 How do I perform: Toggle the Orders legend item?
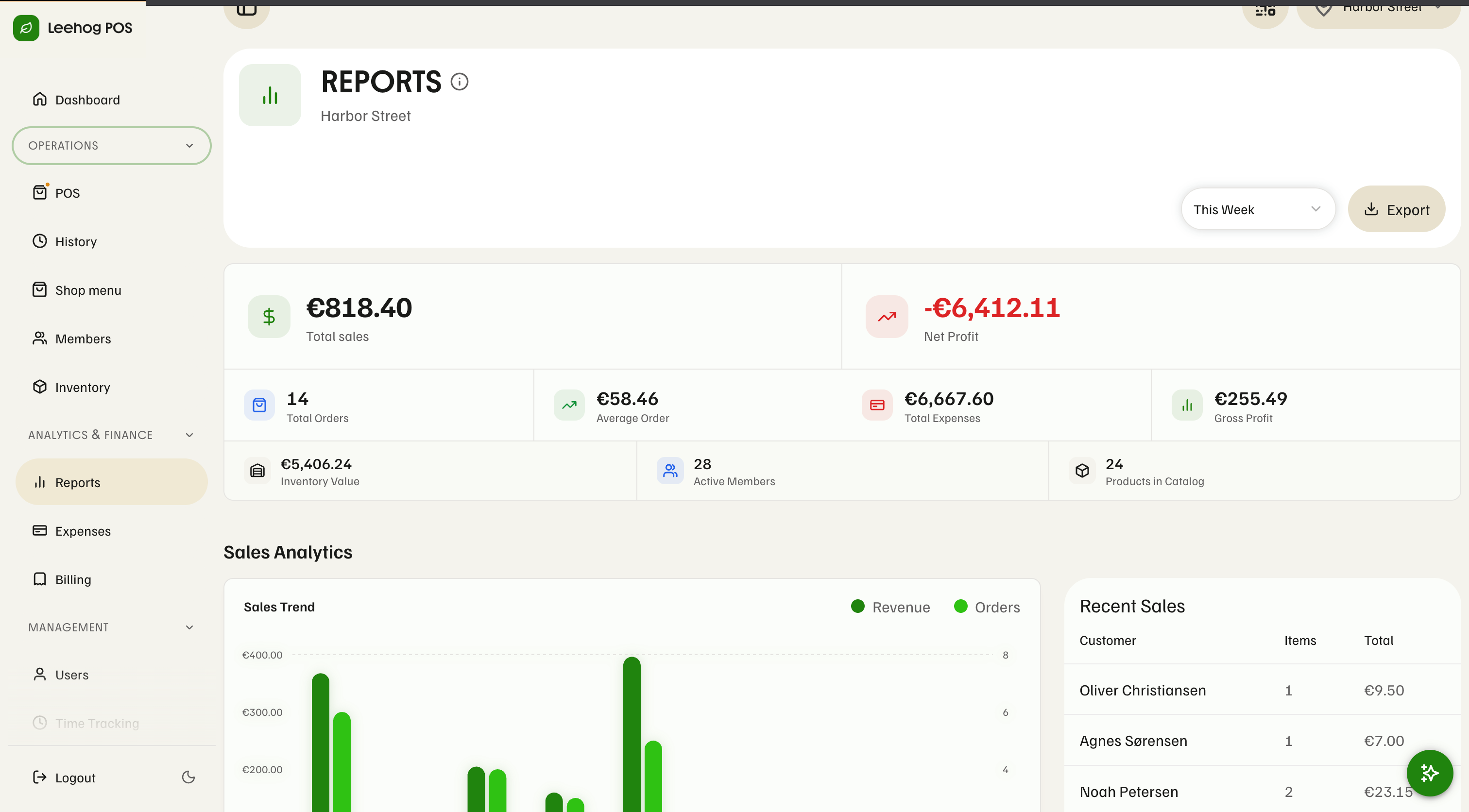tap(987, 607)
